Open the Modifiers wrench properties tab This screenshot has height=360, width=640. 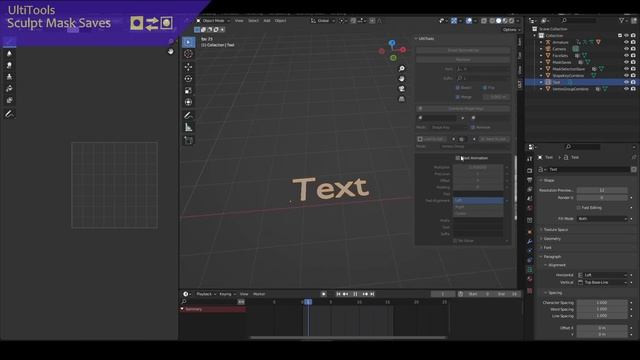coord(530,242)
